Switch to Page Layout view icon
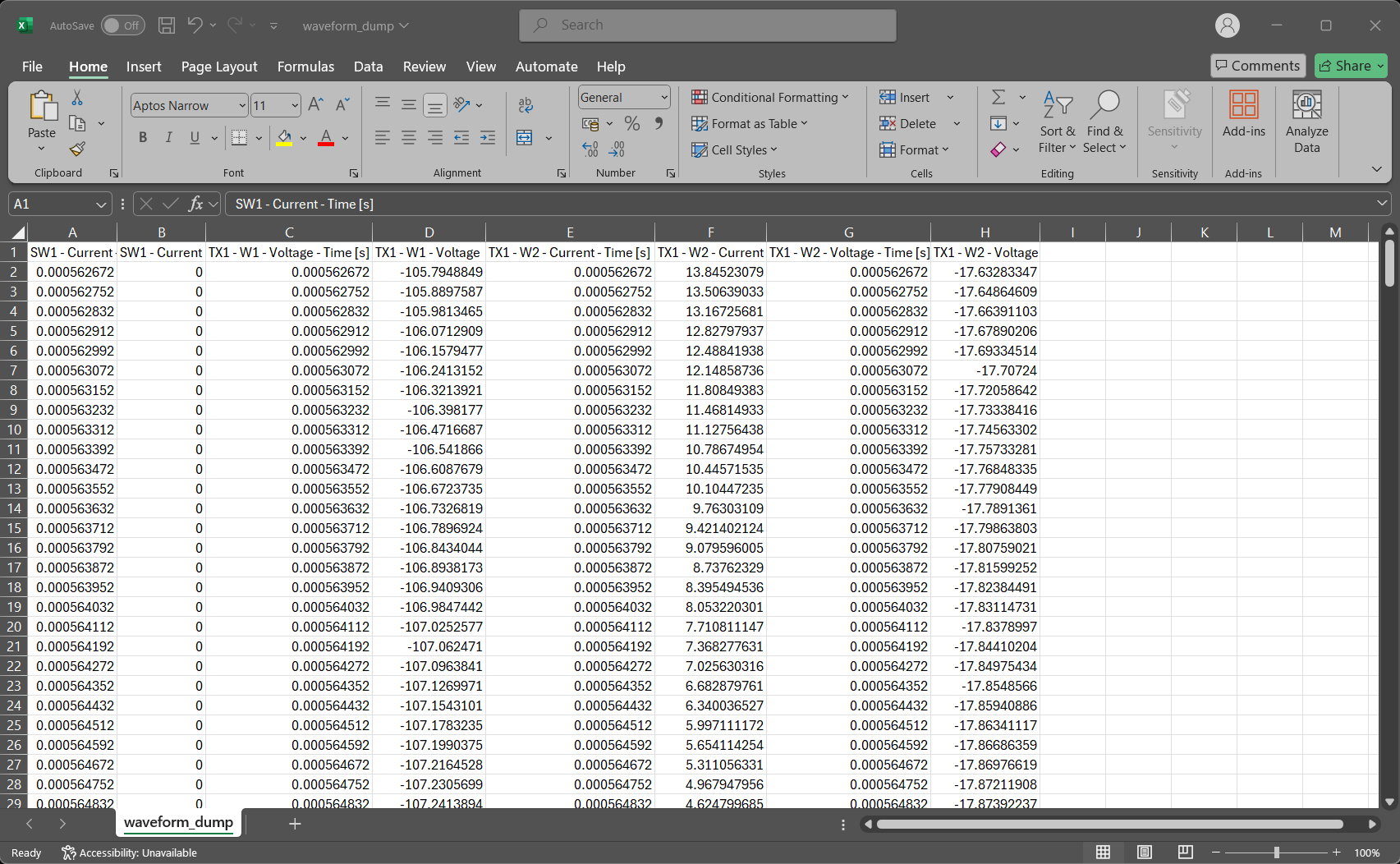The width and height of the screenshot is (1400, 864). click(1144, 853)
